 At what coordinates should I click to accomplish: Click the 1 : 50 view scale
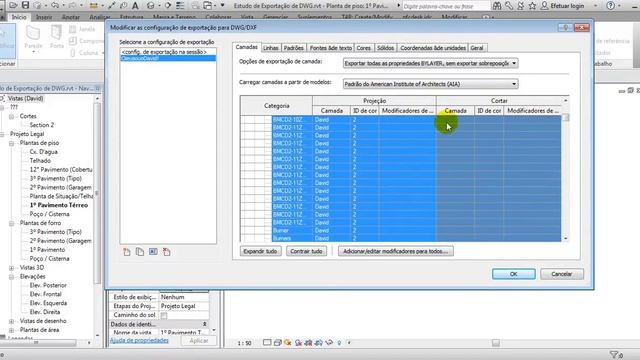point(244,343)
